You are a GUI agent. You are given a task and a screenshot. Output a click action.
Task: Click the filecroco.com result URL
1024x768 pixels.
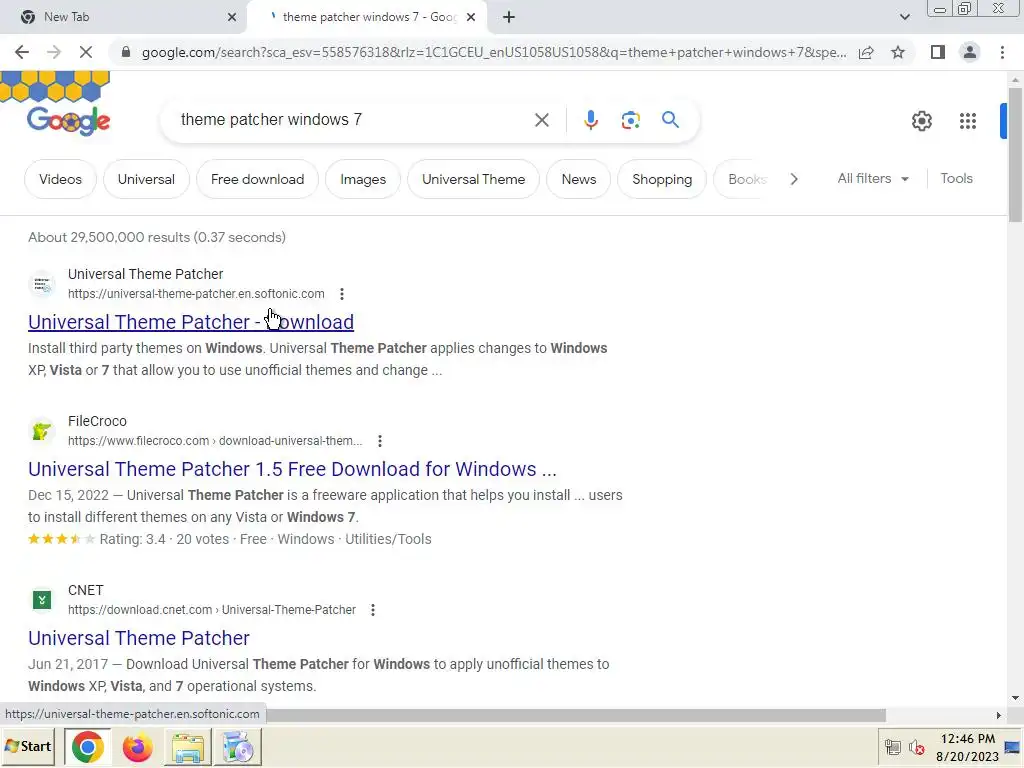tap(215, 441)
